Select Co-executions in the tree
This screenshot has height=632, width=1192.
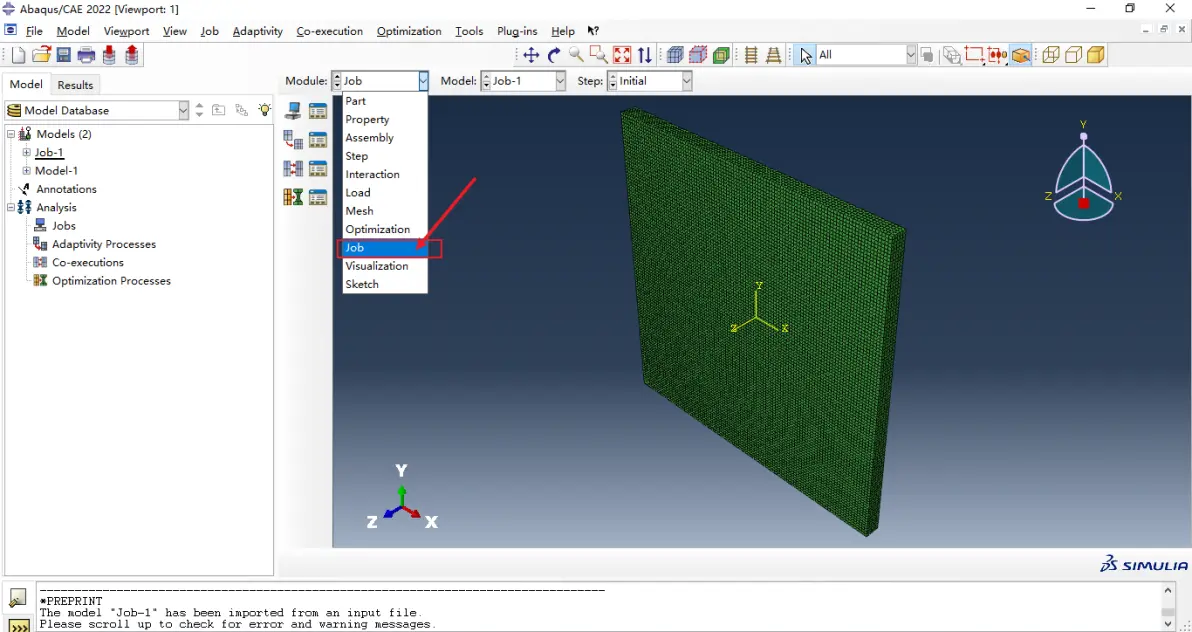pyautogui.click(x=87, y=262)
